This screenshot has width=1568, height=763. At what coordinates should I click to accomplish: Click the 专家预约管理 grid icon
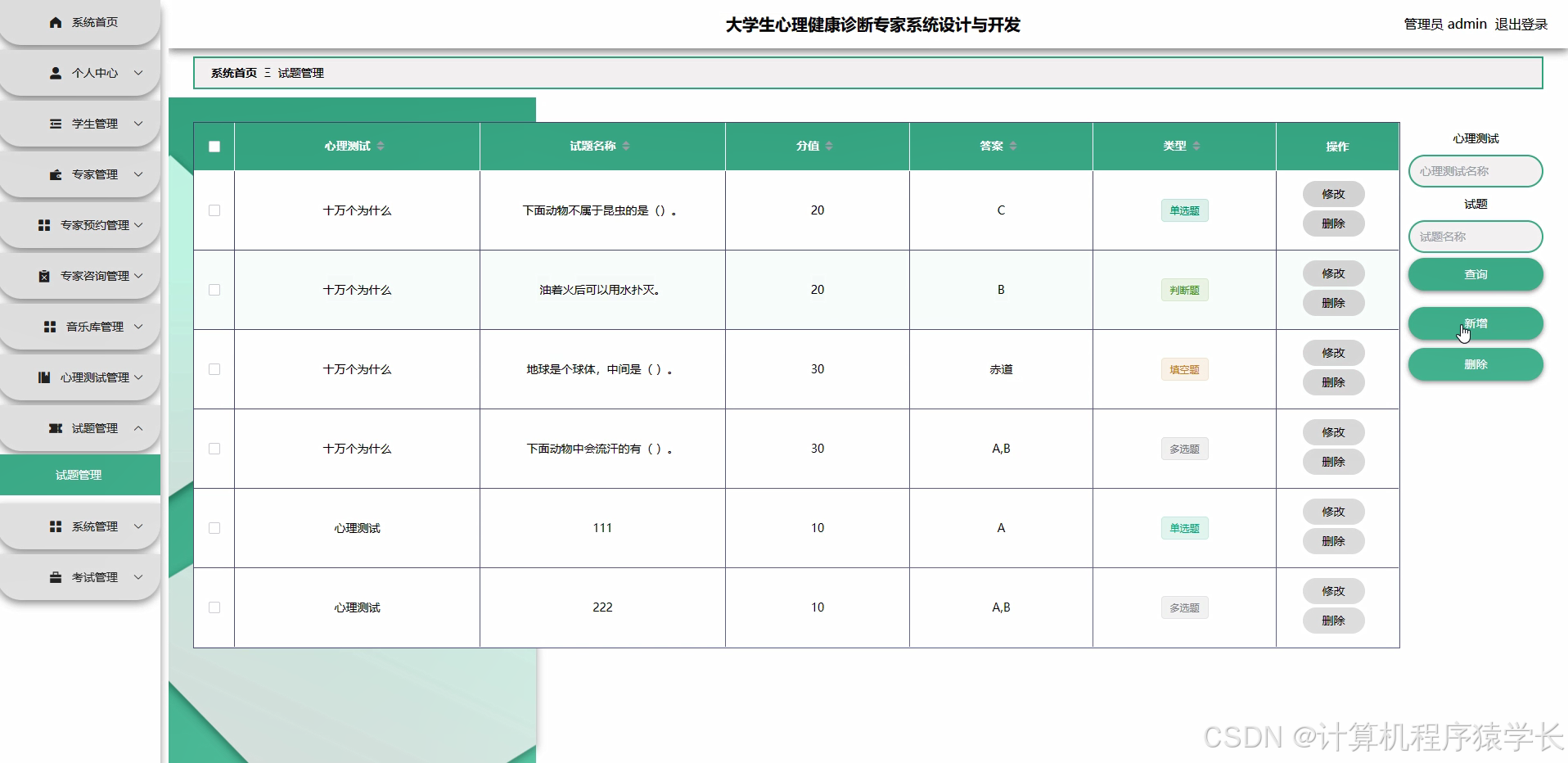coord(45,225)
